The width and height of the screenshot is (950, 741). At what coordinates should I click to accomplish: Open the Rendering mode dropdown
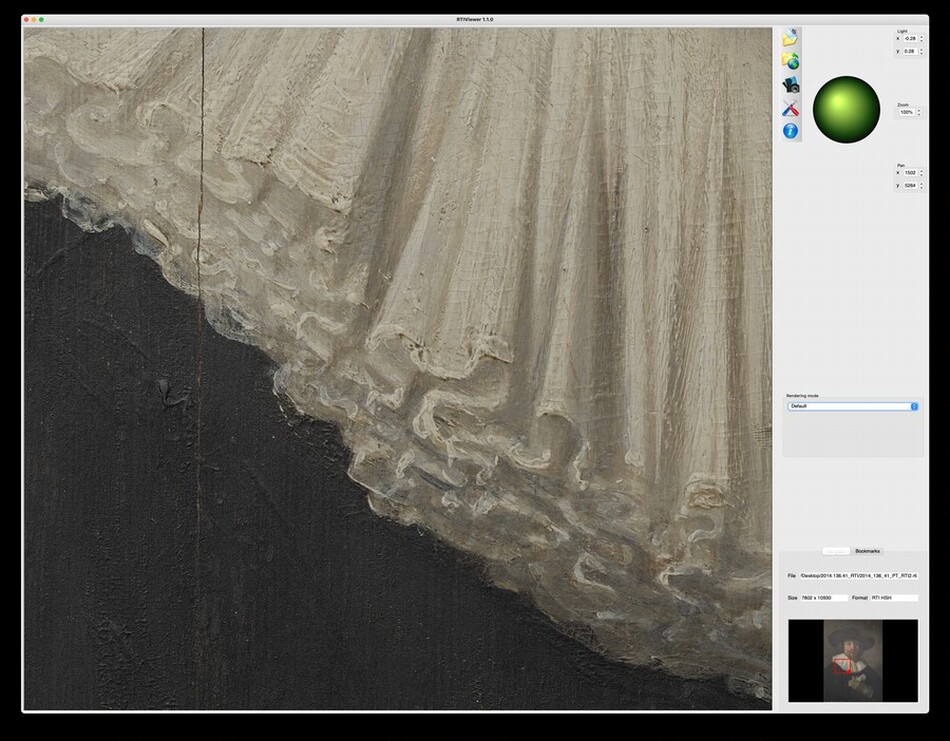point(852,406)
